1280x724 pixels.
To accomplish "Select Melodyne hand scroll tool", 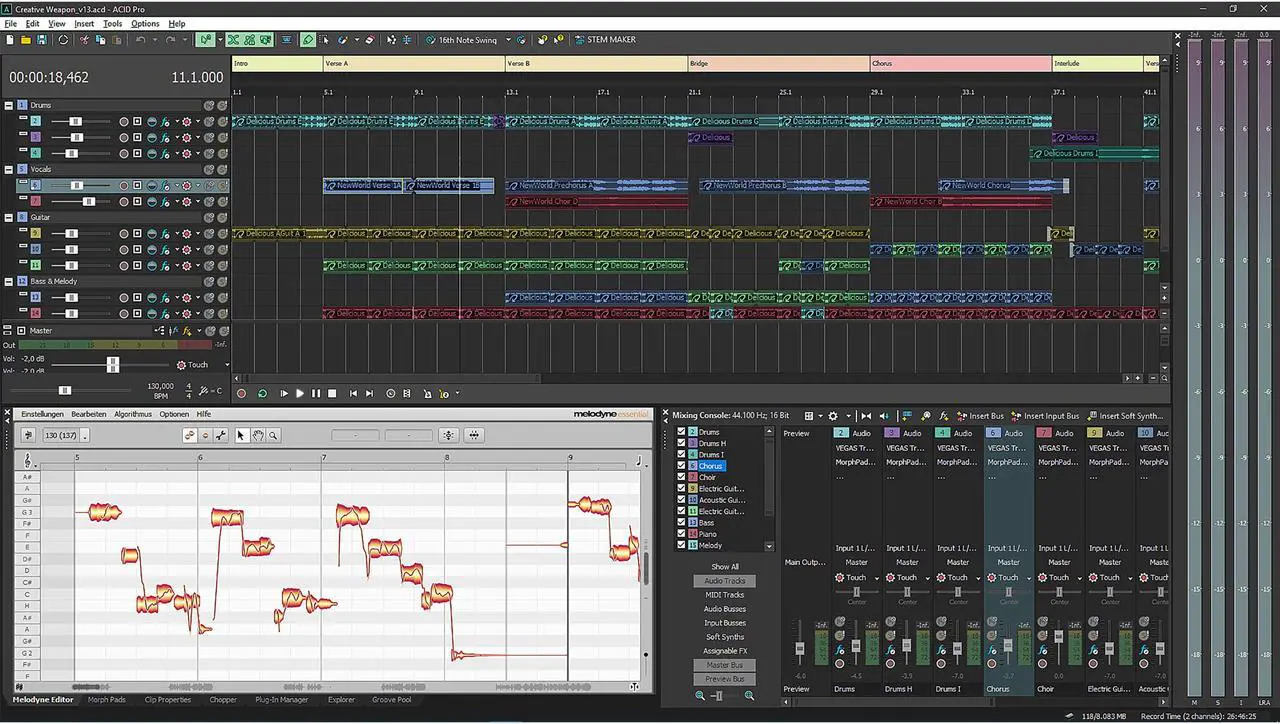I will click(257, 435).
